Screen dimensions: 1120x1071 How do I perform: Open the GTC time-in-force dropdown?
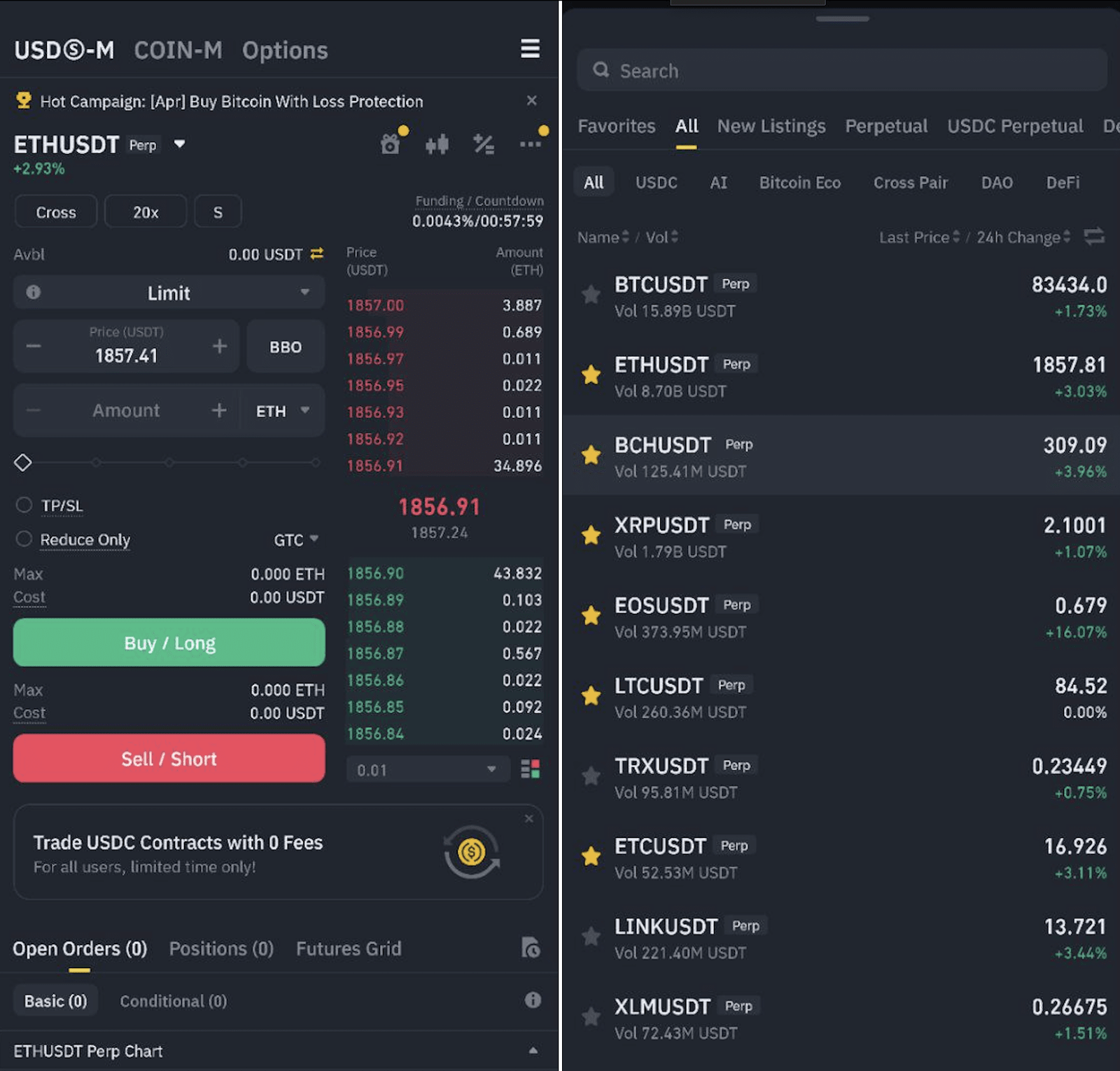click(x=295, y=539)
